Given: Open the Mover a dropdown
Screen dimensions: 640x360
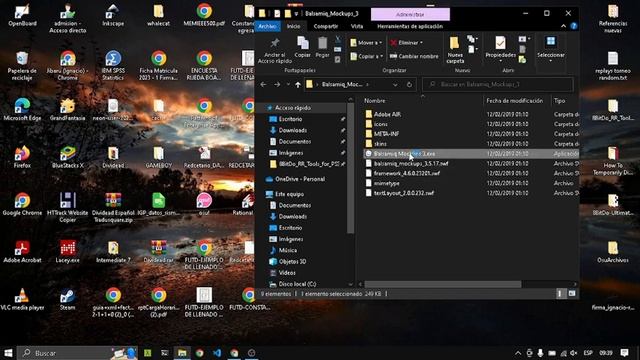Looking at the screenshot, I should tap(366, 42).
